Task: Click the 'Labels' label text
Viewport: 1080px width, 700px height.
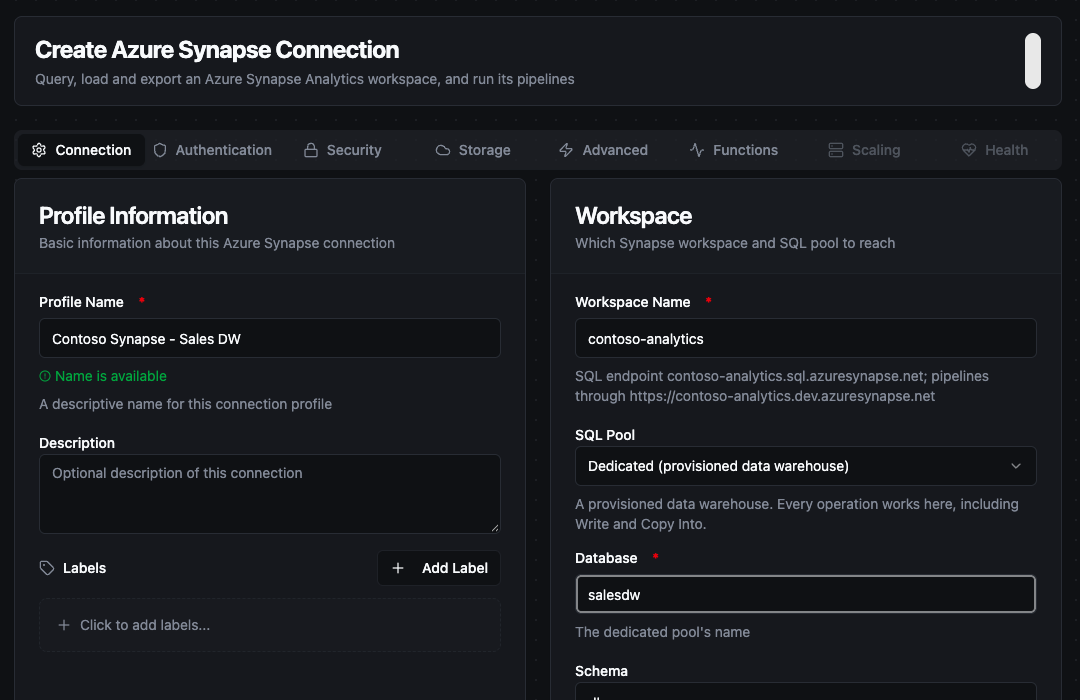Action: (85, 568)
